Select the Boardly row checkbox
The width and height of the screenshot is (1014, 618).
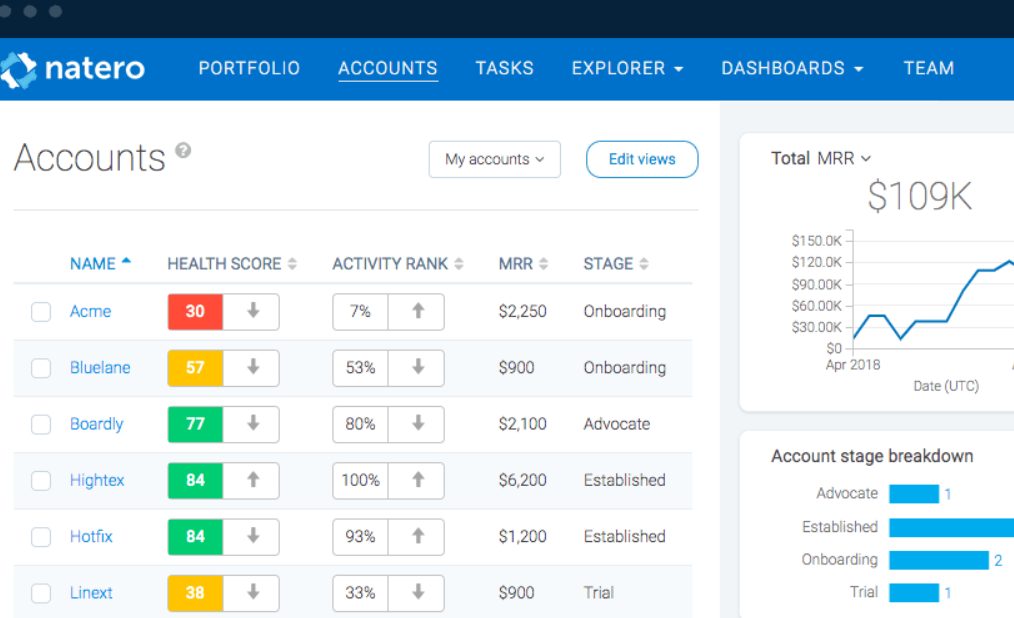click(41, 424)
